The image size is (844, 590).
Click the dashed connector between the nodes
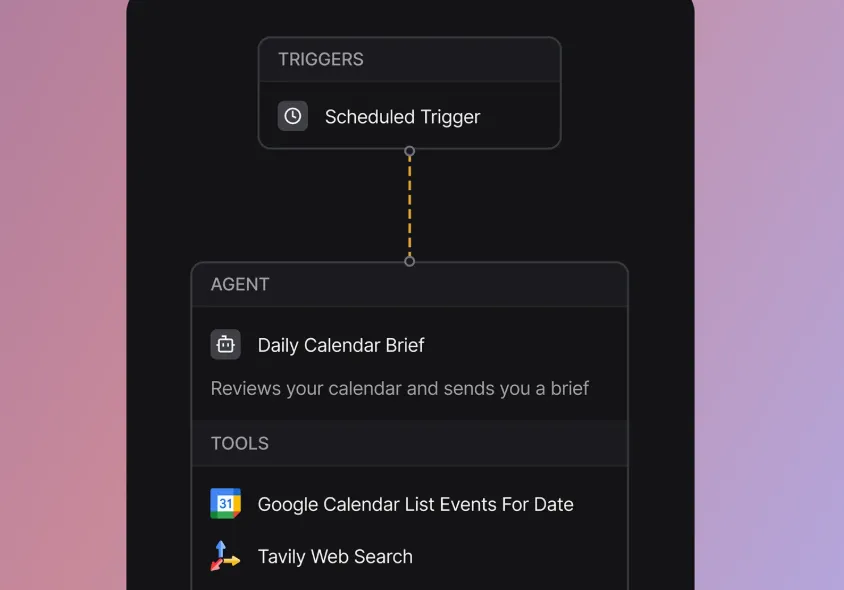point(409,206)
